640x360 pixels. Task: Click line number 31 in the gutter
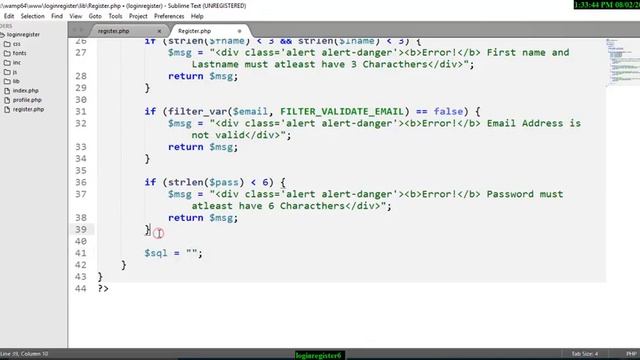(x=81, y=111)
